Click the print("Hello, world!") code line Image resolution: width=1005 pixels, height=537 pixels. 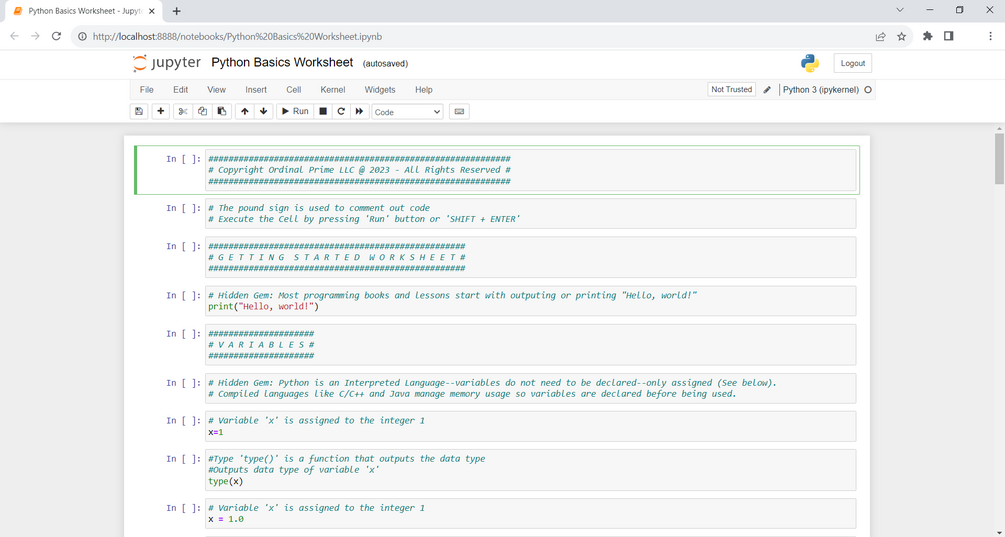[x=263, y=306]
